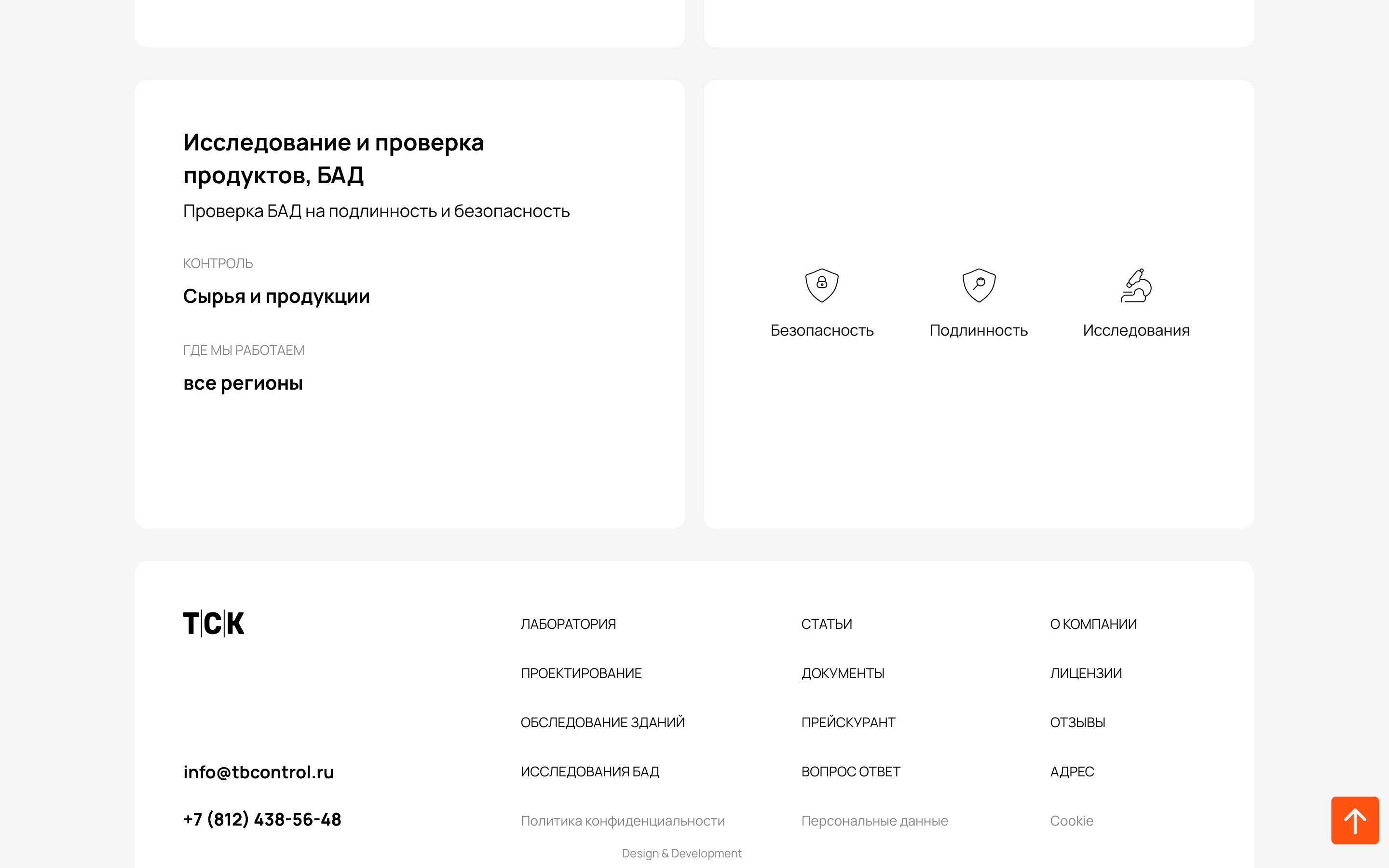Image resolution: width=1389 pixels, height=868 pixels.
Task: Click subtitle Проверка БАД на подлинность и безопасность
Action: click(376, 211)
